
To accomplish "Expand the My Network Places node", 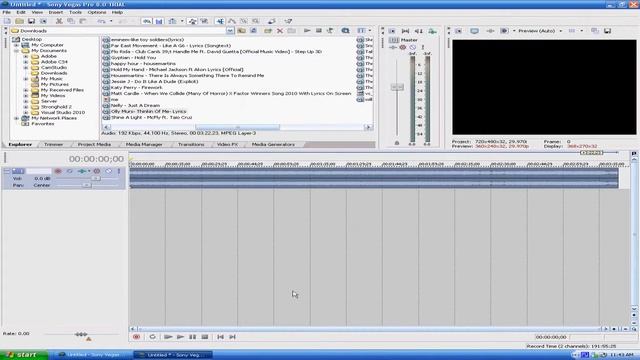I will (16, 118).
